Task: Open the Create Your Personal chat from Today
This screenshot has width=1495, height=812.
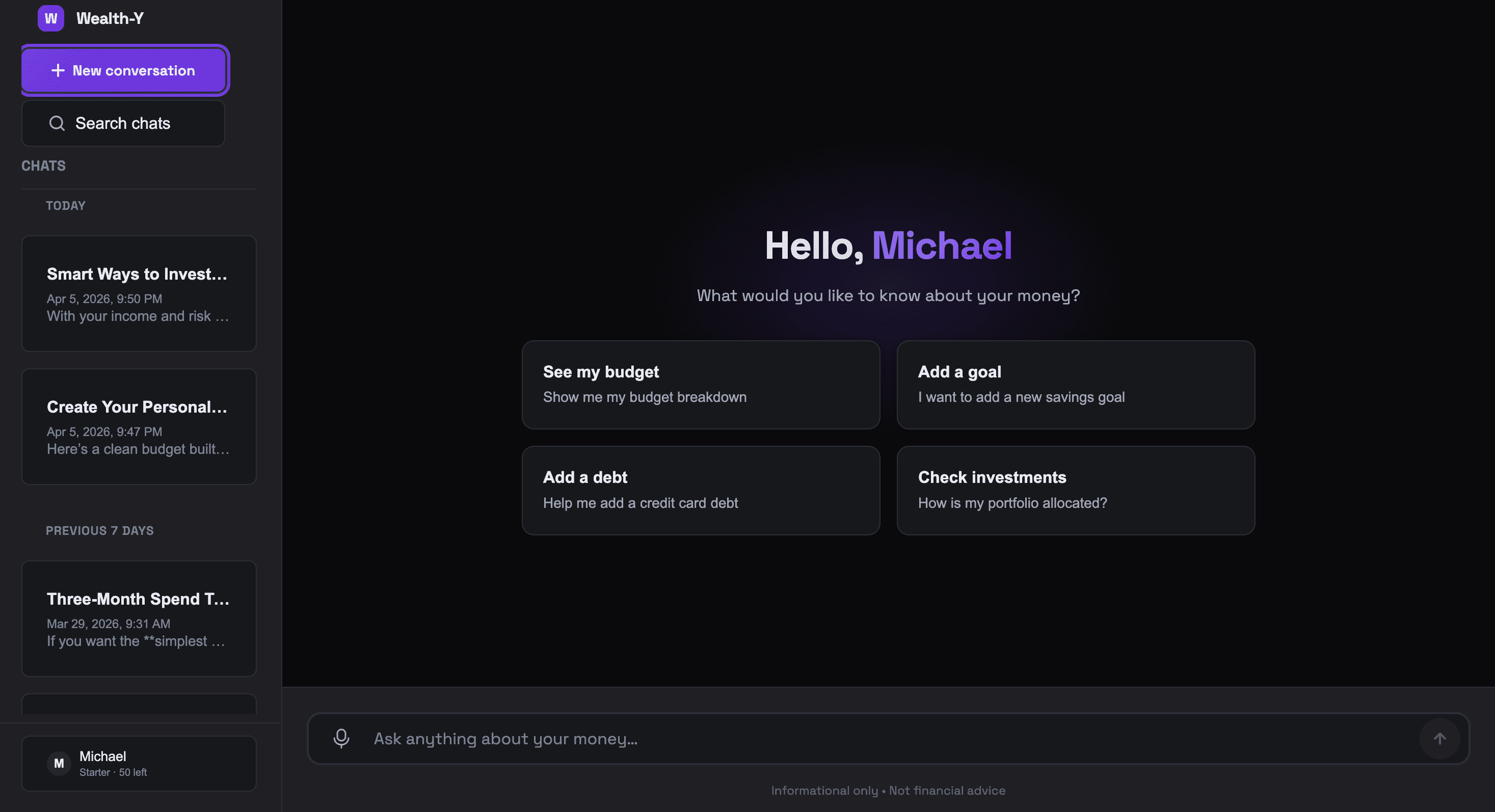Action: tap(139, 426)
